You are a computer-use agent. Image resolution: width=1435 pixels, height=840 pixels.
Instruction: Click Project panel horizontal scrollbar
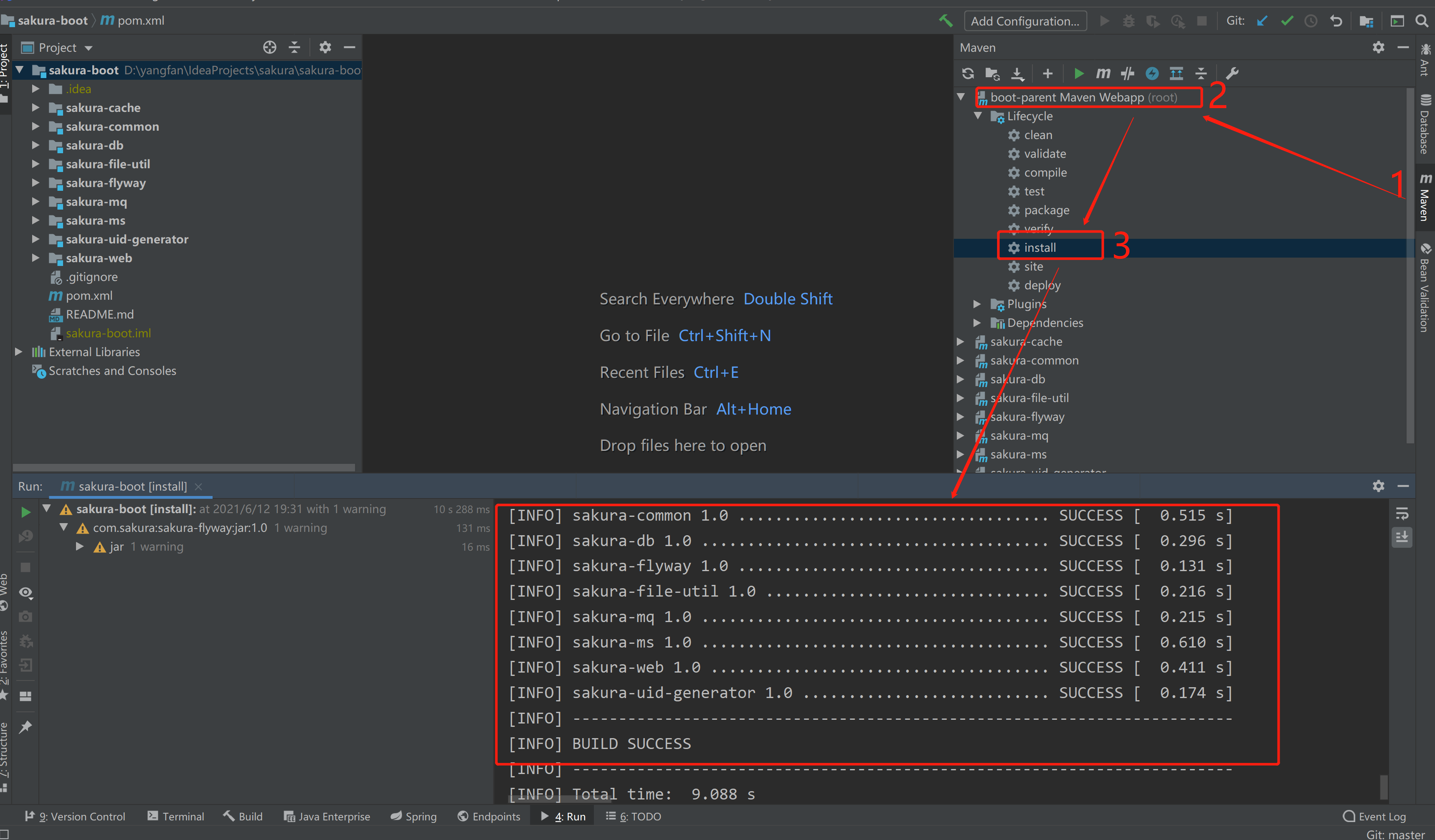click(x=183, y=467)
